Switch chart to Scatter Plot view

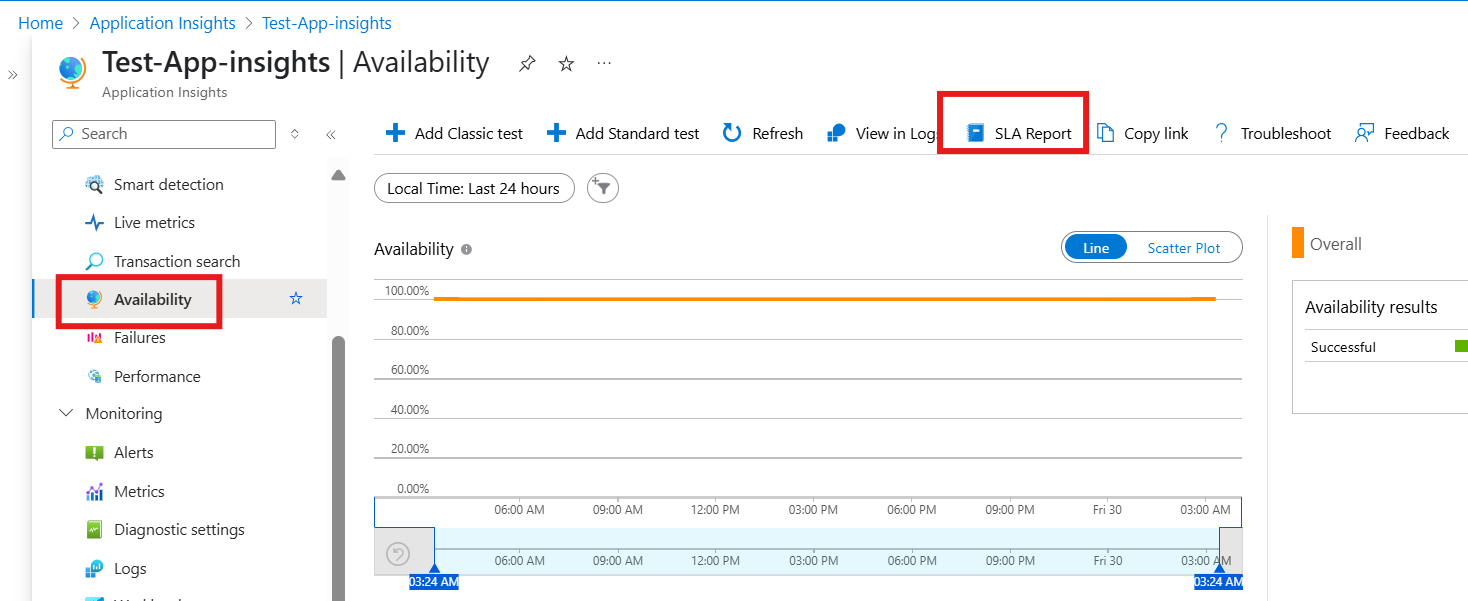tap(1184, 248)
